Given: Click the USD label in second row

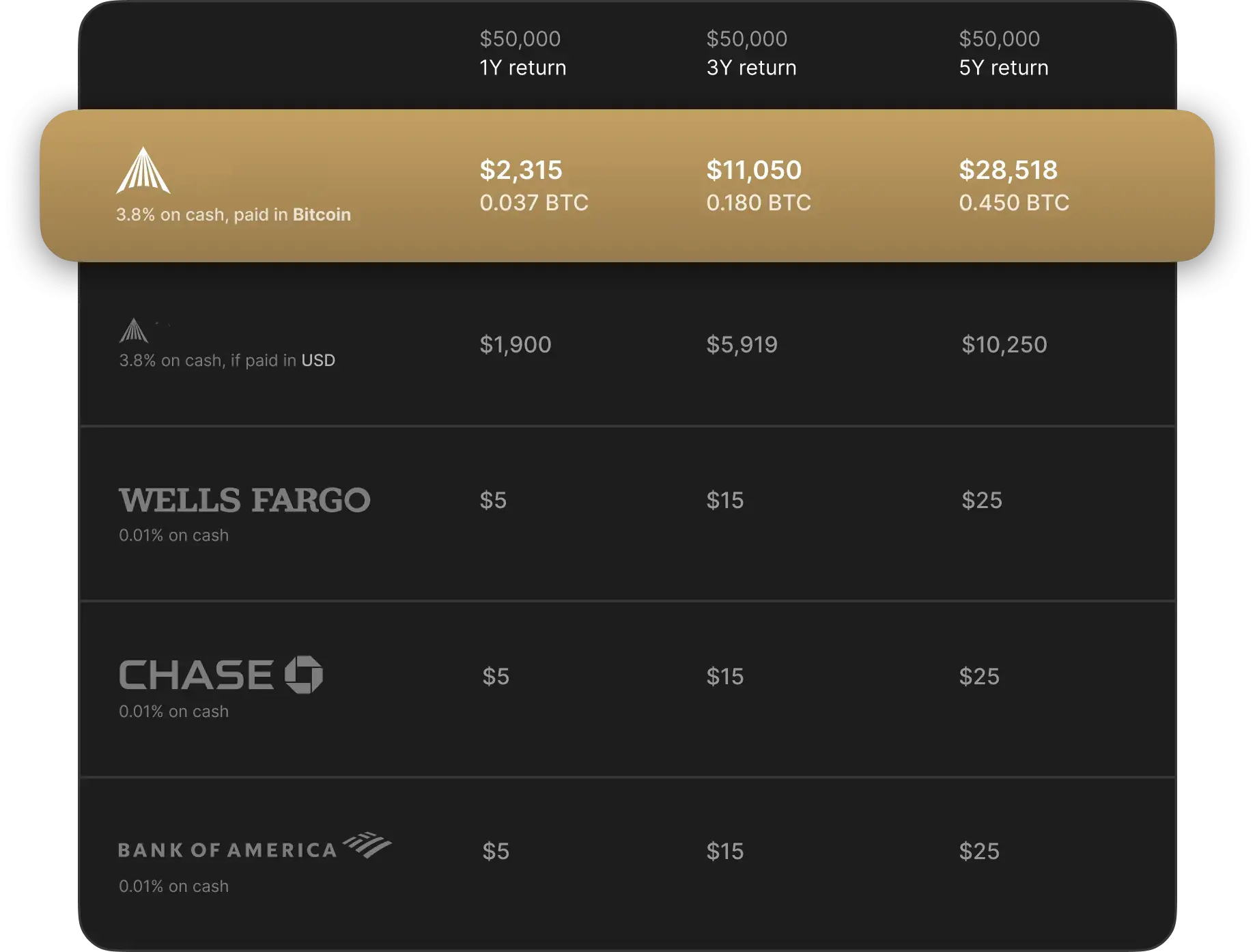Looking at the screenshot, I should pyautogui.click(x=318, y=360).
